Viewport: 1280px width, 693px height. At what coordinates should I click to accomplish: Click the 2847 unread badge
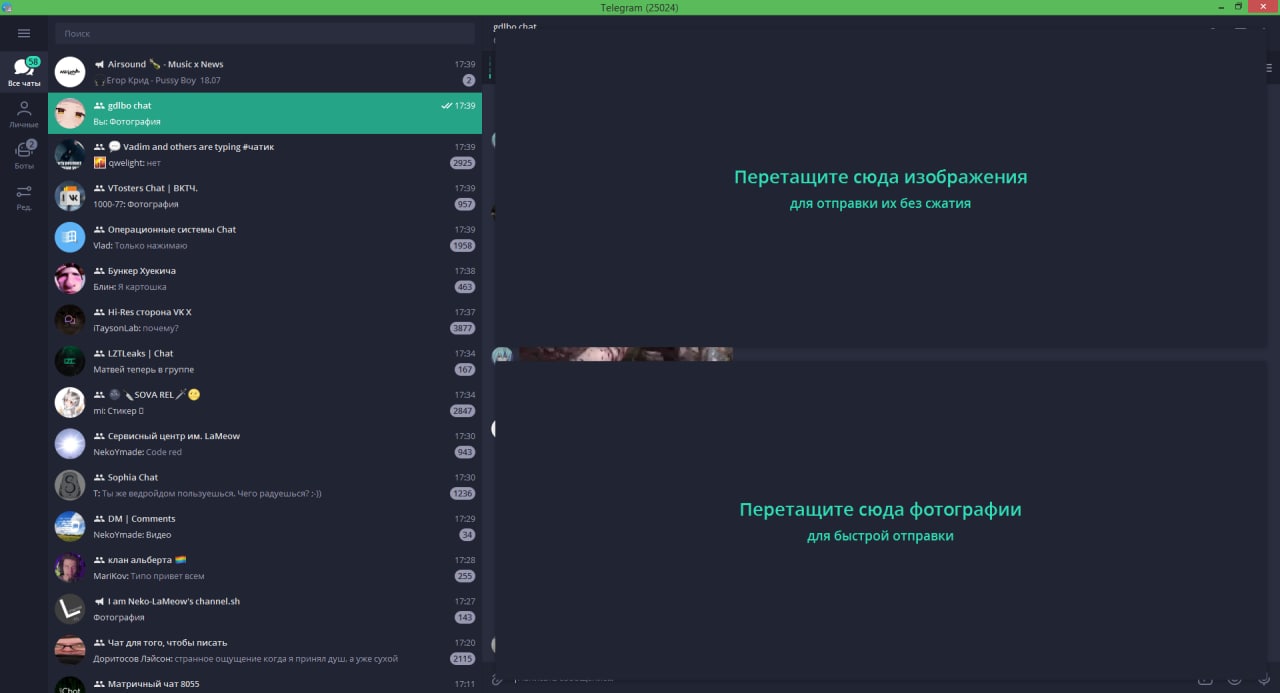click(462, 411)
